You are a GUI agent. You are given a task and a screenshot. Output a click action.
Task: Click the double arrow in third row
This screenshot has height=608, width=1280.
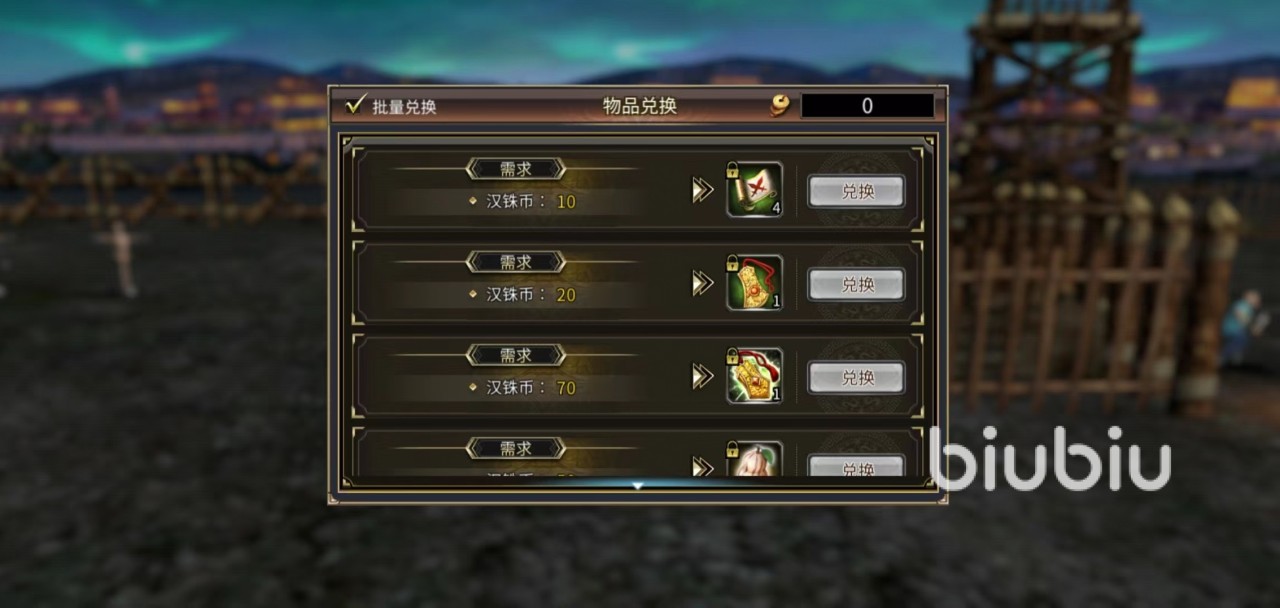coord(703,376)
